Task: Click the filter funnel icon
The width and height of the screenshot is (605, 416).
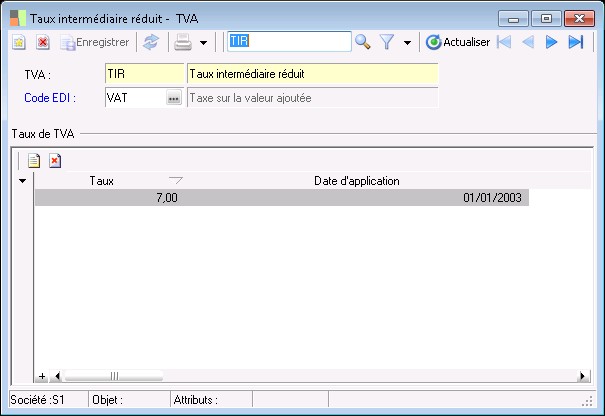Action: [x=387, y=42]
